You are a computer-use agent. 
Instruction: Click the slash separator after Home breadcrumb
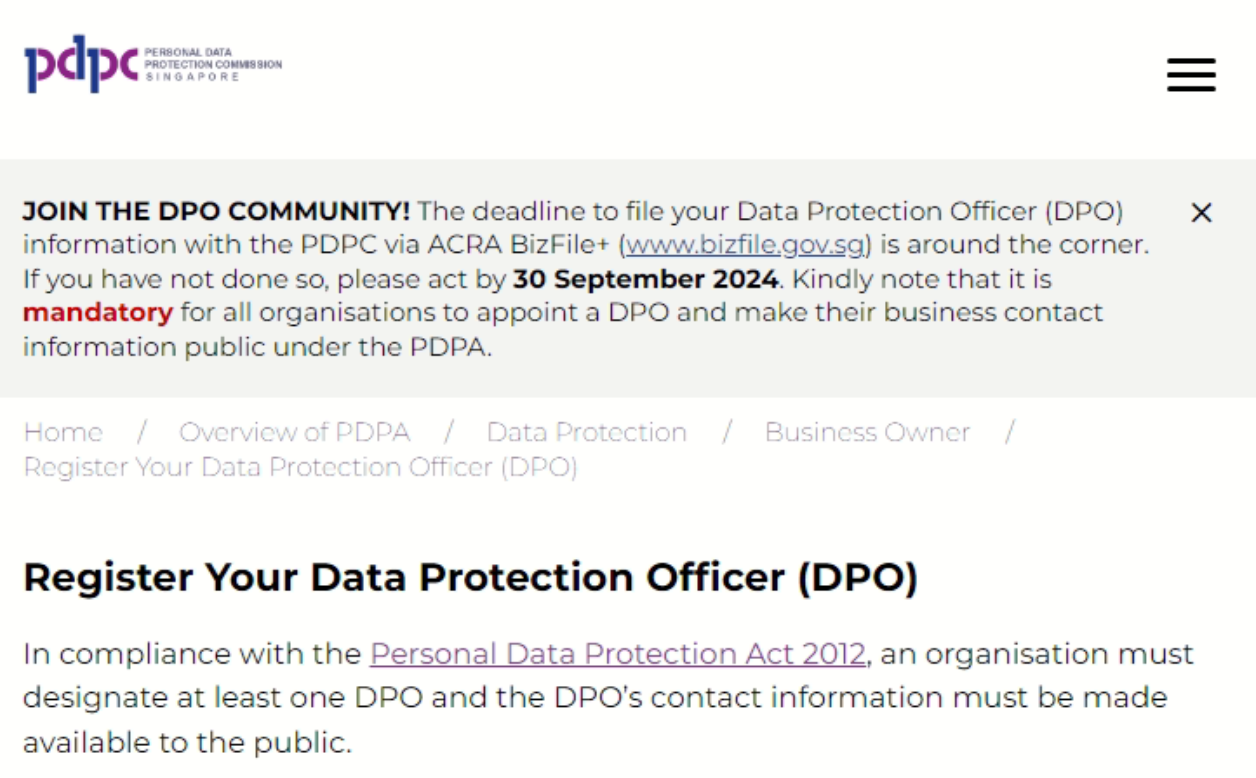142,432
